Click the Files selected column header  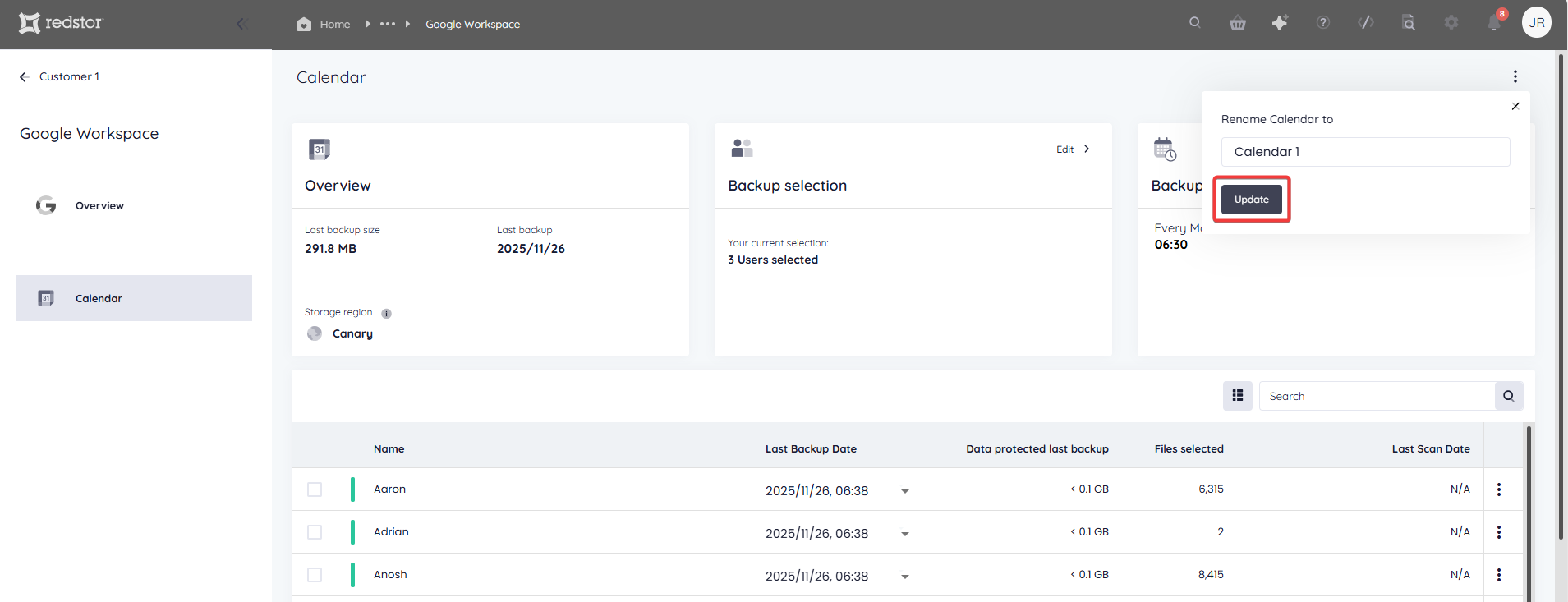click(x=1189, y=448)
